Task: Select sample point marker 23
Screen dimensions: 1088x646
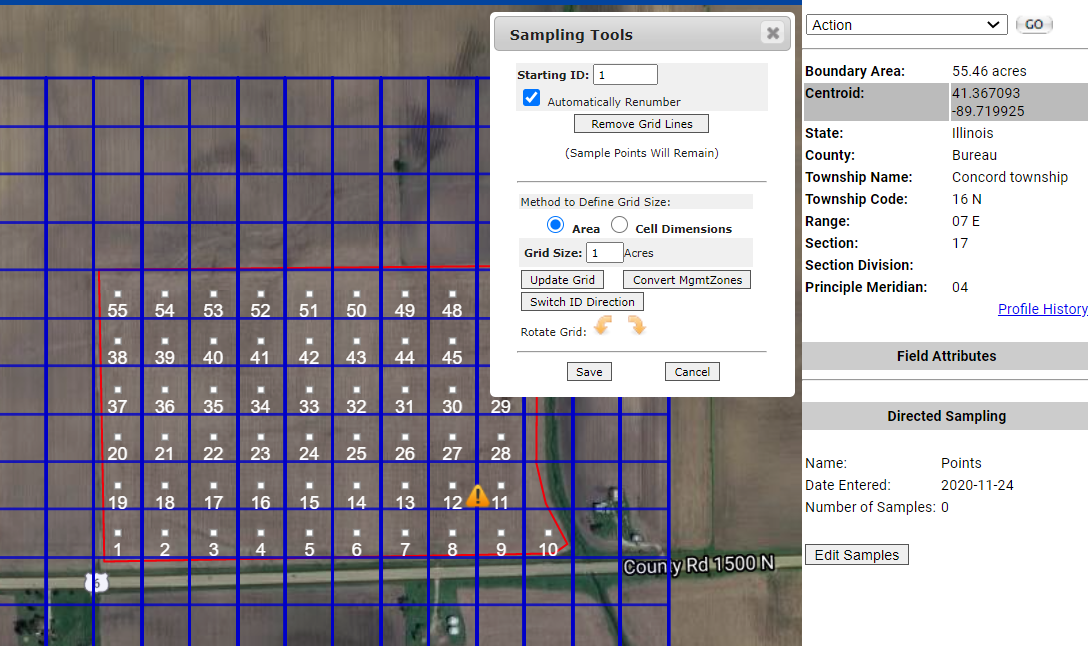Action: click(260, 436)
